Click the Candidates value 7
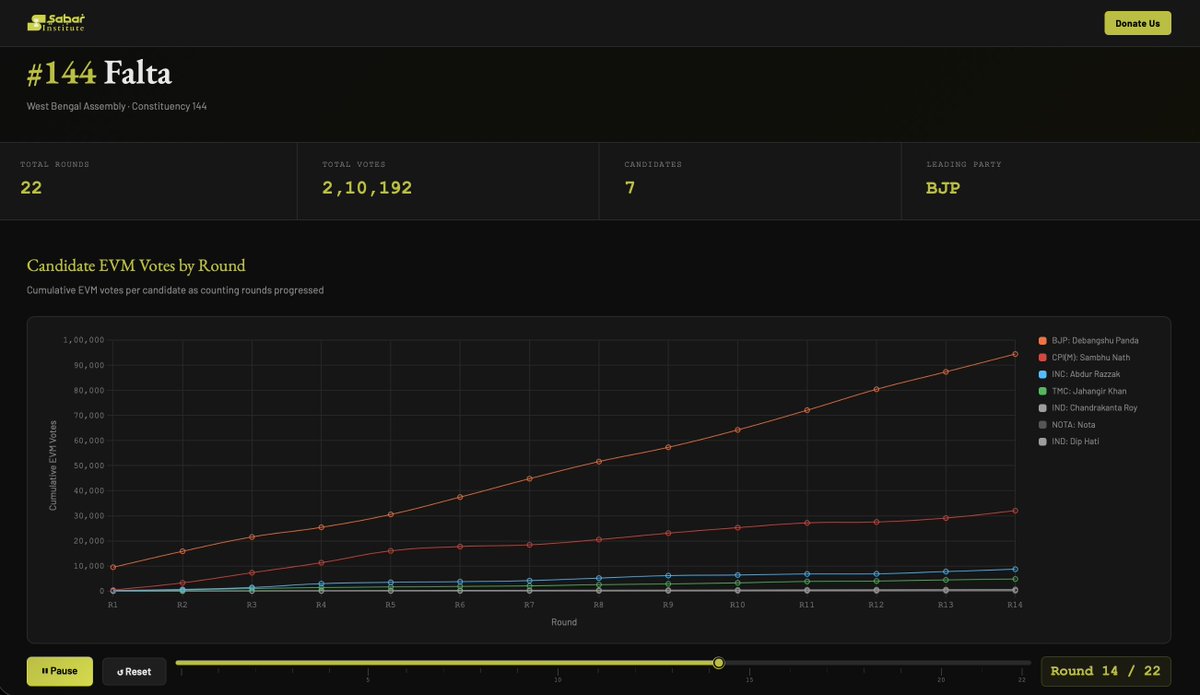This screenshot has width=1200, height=695. click(x=630, y=187)
